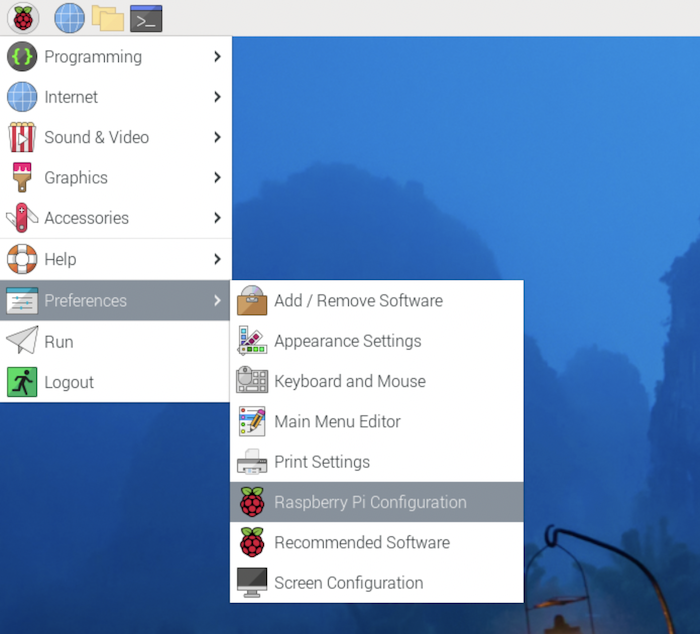Expand the Sound & Video submenu arrow
The width and height of the screenshot is (700, 634).
click(x=217, y=137)
